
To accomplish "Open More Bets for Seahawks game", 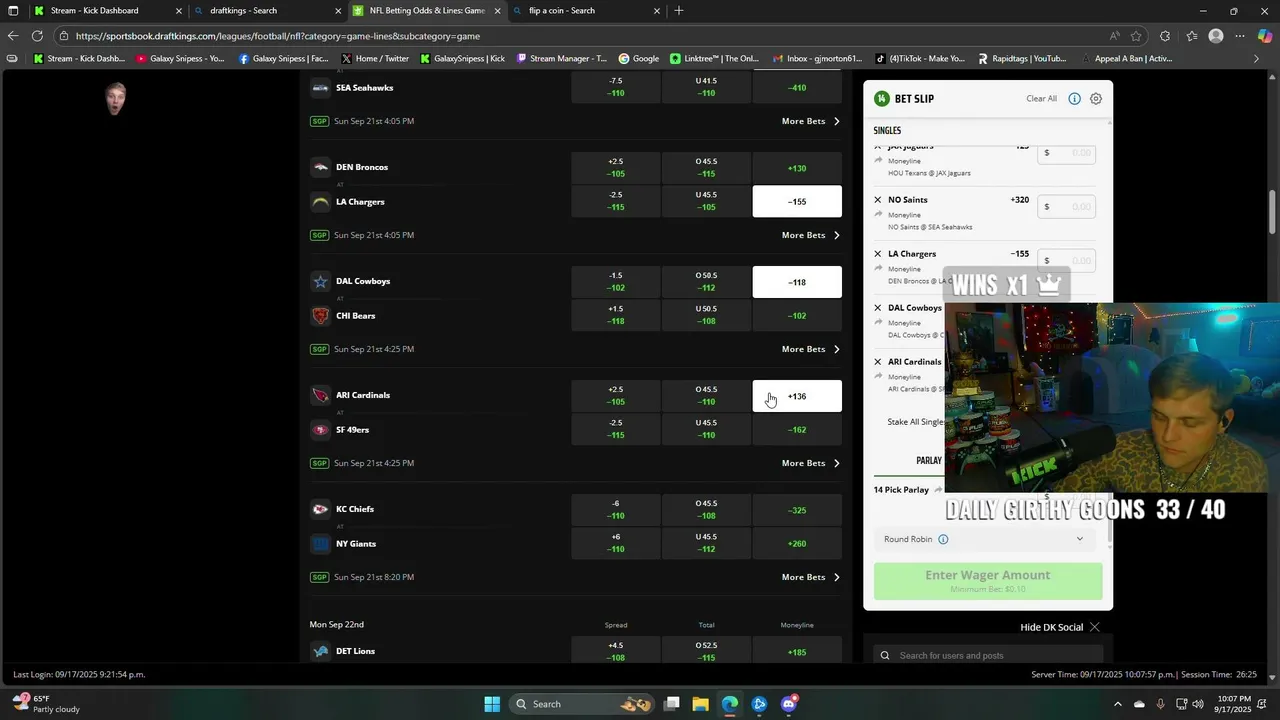I will pos(810,121).
